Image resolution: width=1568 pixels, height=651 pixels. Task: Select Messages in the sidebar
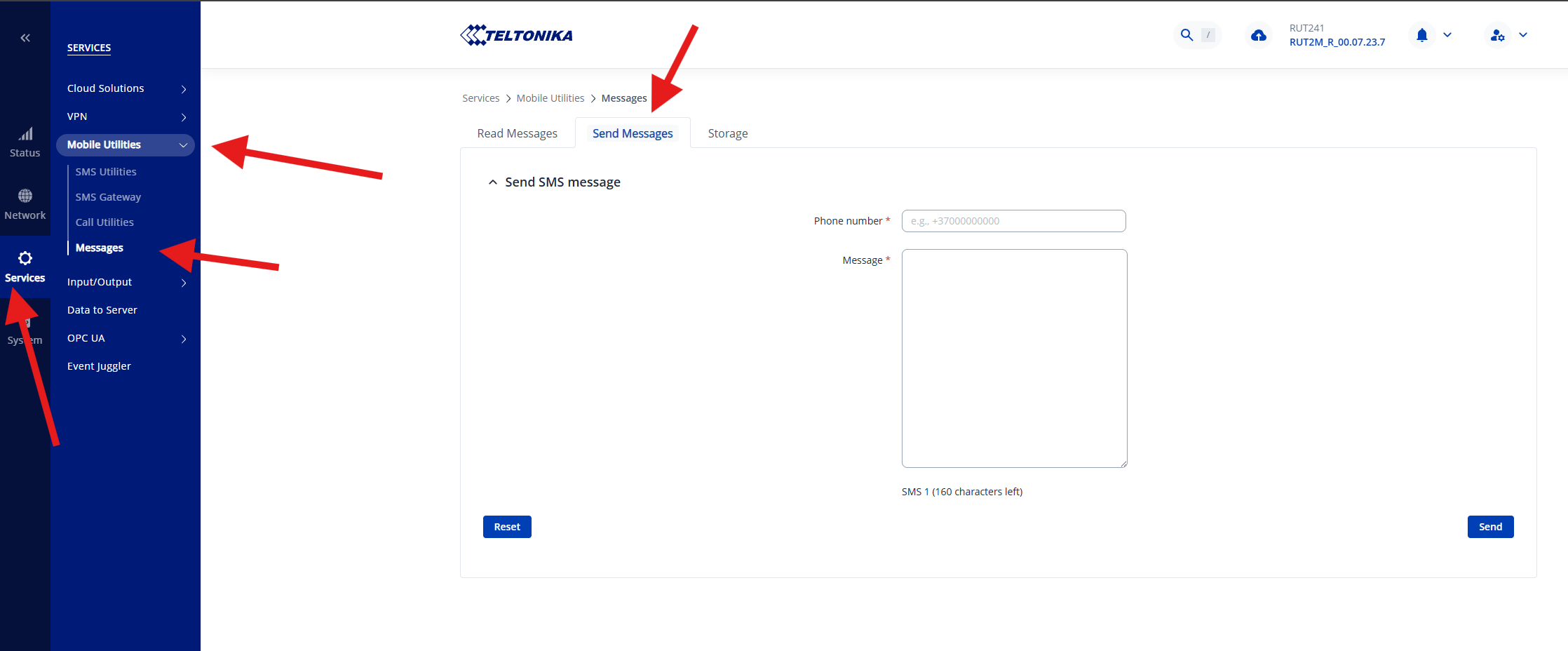coord(99,248)
